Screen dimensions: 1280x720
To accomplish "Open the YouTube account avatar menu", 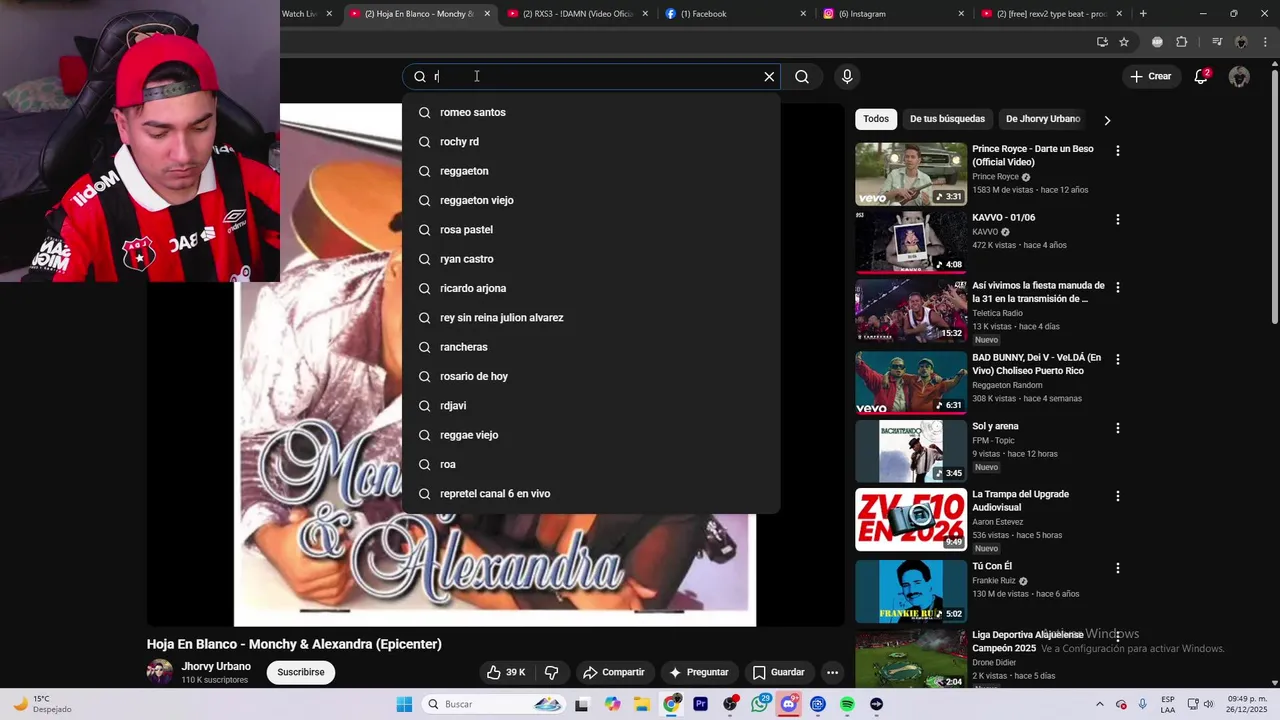I will click(x=1239, y=77).
